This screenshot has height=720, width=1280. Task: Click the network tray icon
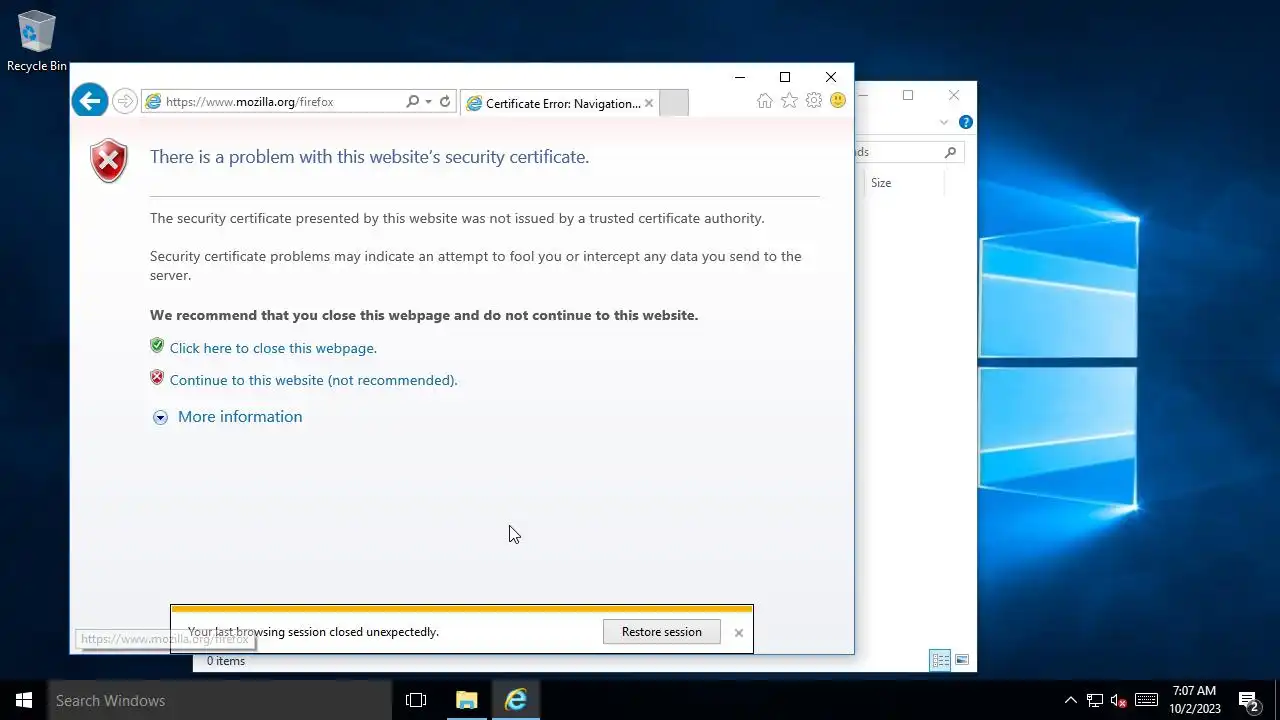click(x=1095, y=700)
